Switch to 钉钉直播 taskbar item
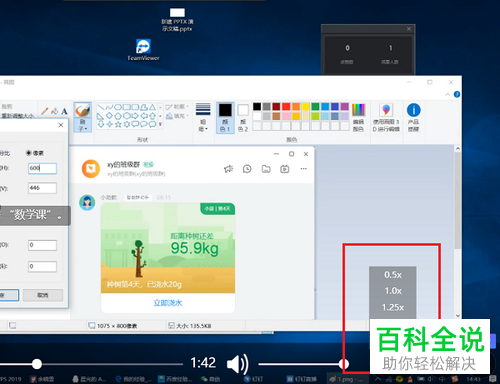 coord(301,379)
